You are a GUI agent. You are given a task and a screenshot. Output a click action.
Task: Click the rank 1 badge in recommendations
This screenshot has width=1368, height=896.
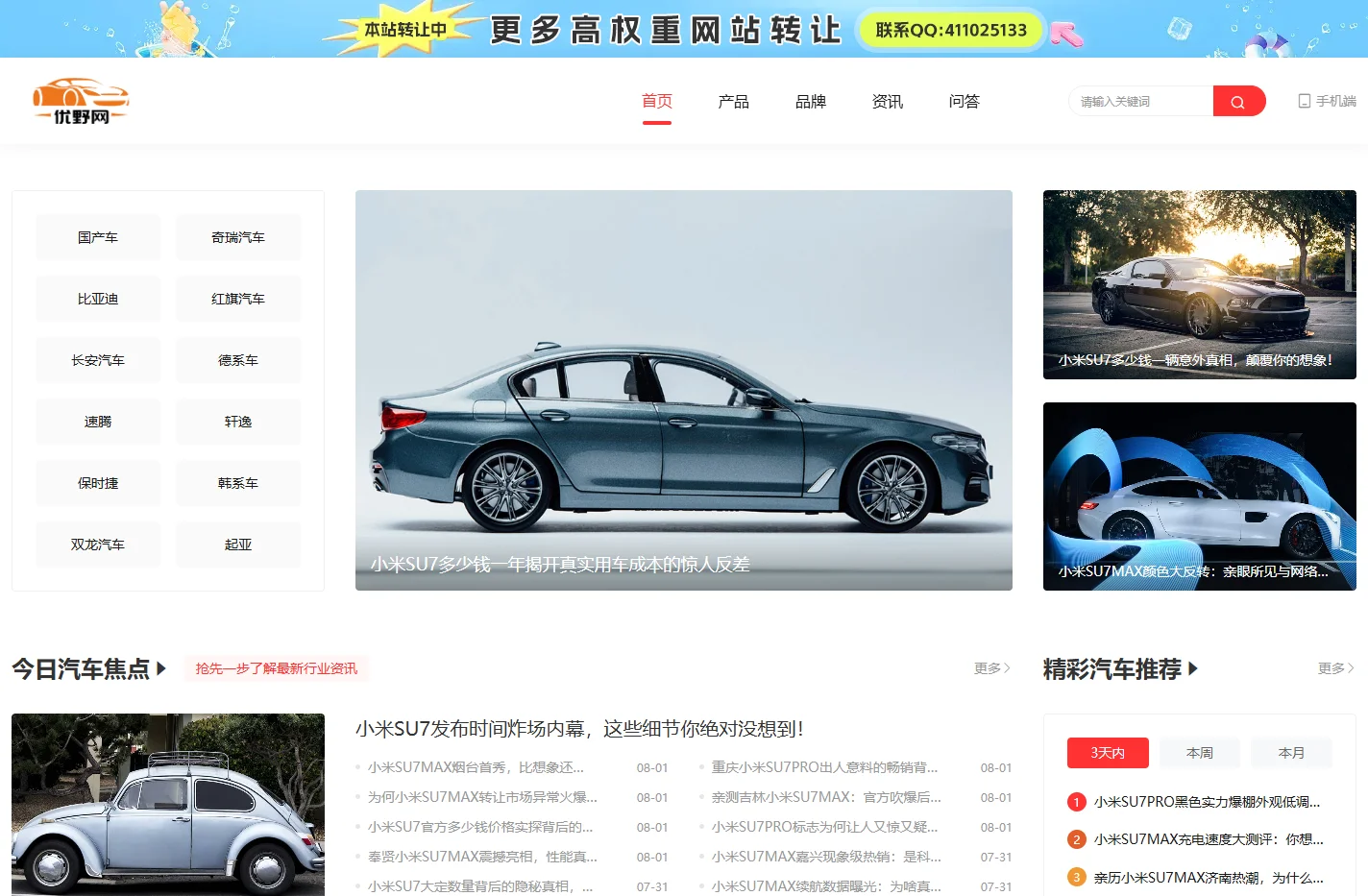pyautogui.click(x=1077, y=802)
